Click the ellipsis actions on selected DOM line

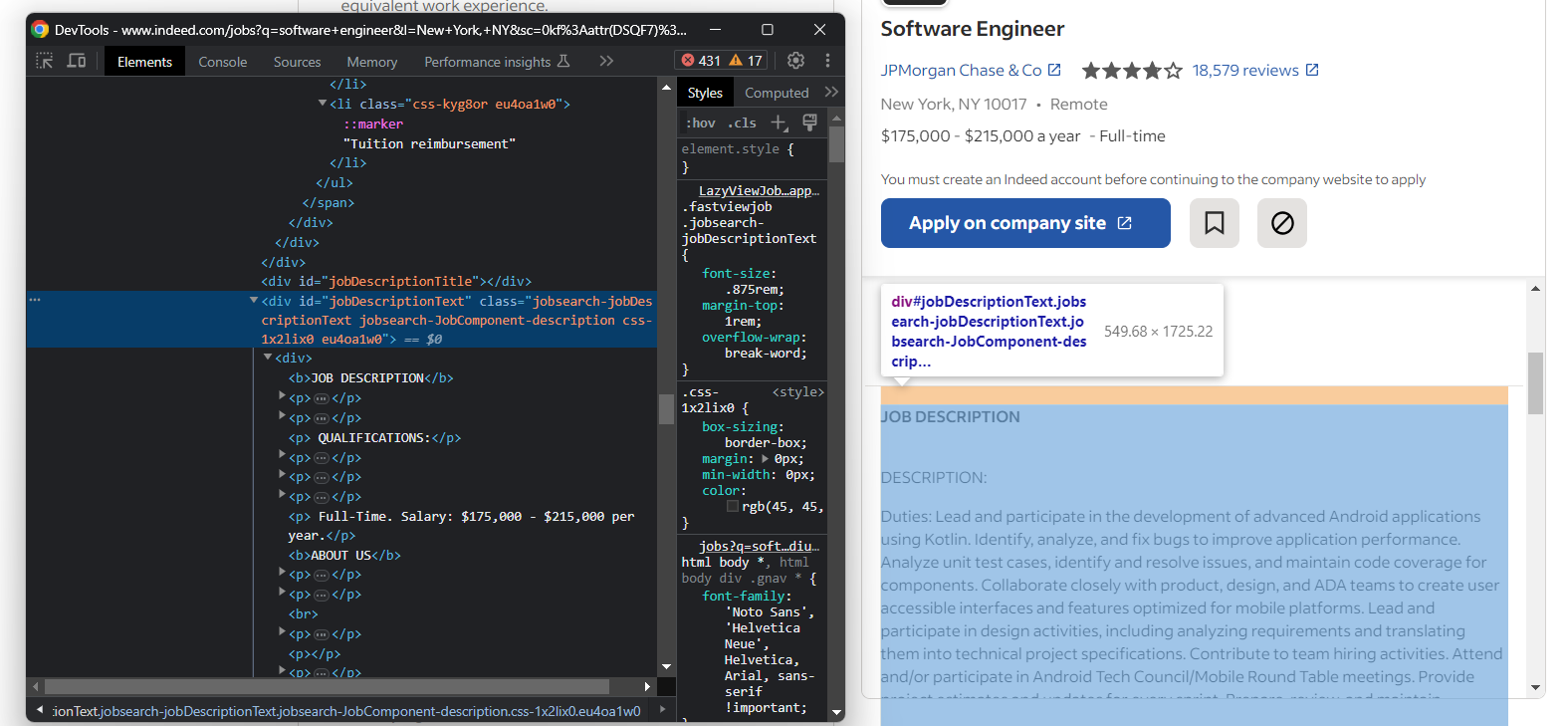pos(35,300)
